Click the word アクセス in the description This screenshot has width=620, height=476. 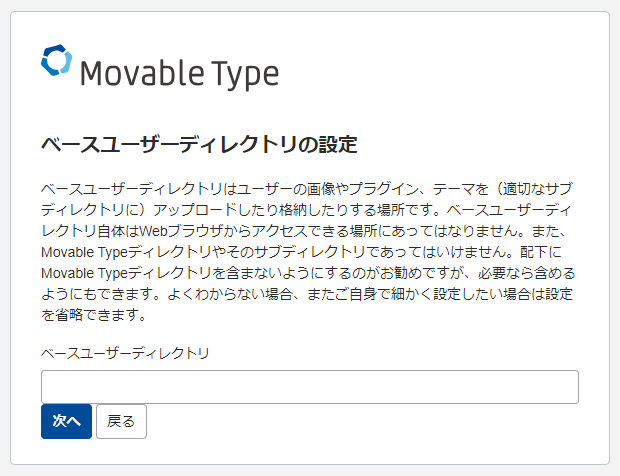pyautogui.click(x=279, y=231)
